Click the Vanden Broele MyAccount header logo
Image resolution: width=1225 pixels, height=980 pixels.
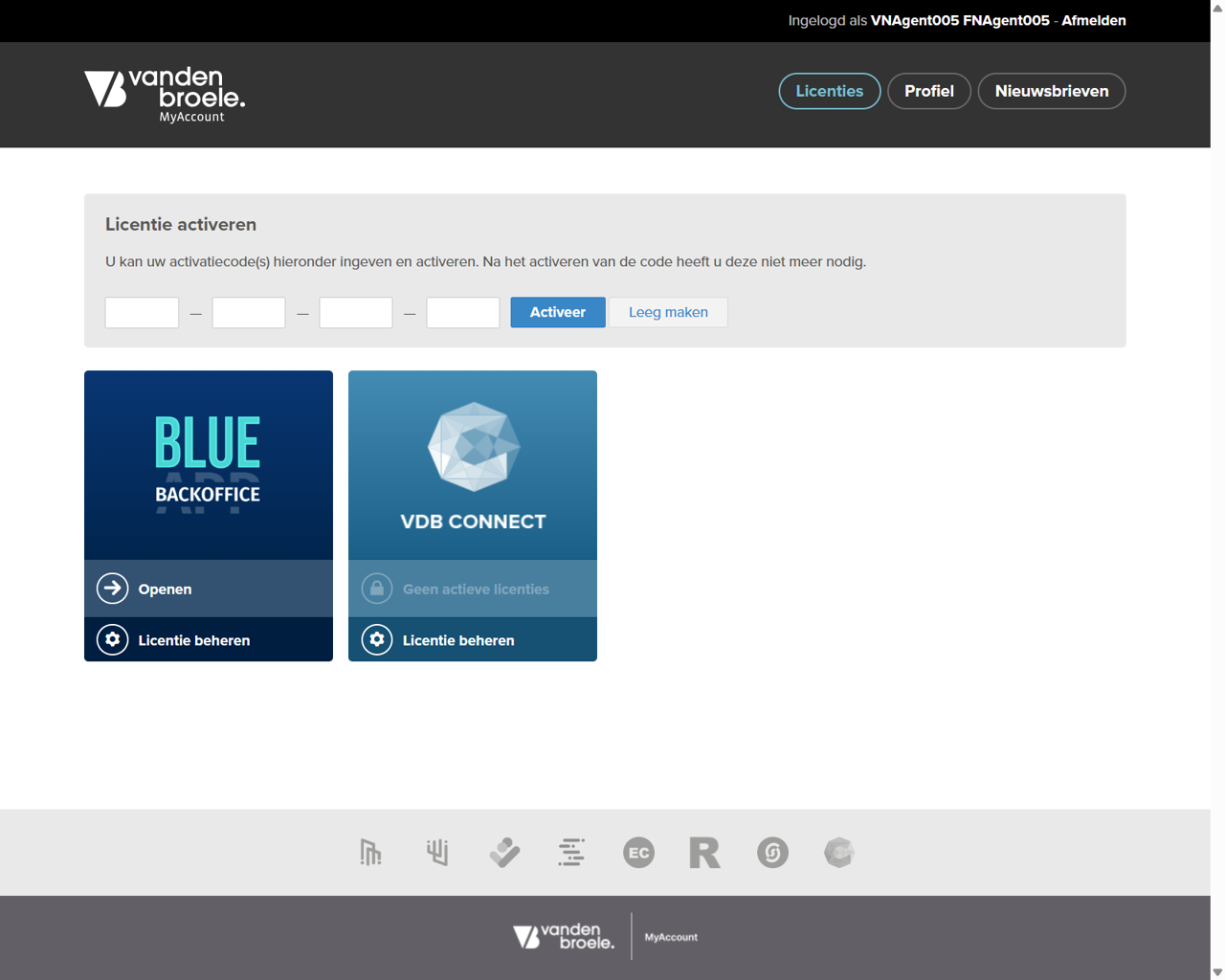pyautogui.click(x=165, y=95)
